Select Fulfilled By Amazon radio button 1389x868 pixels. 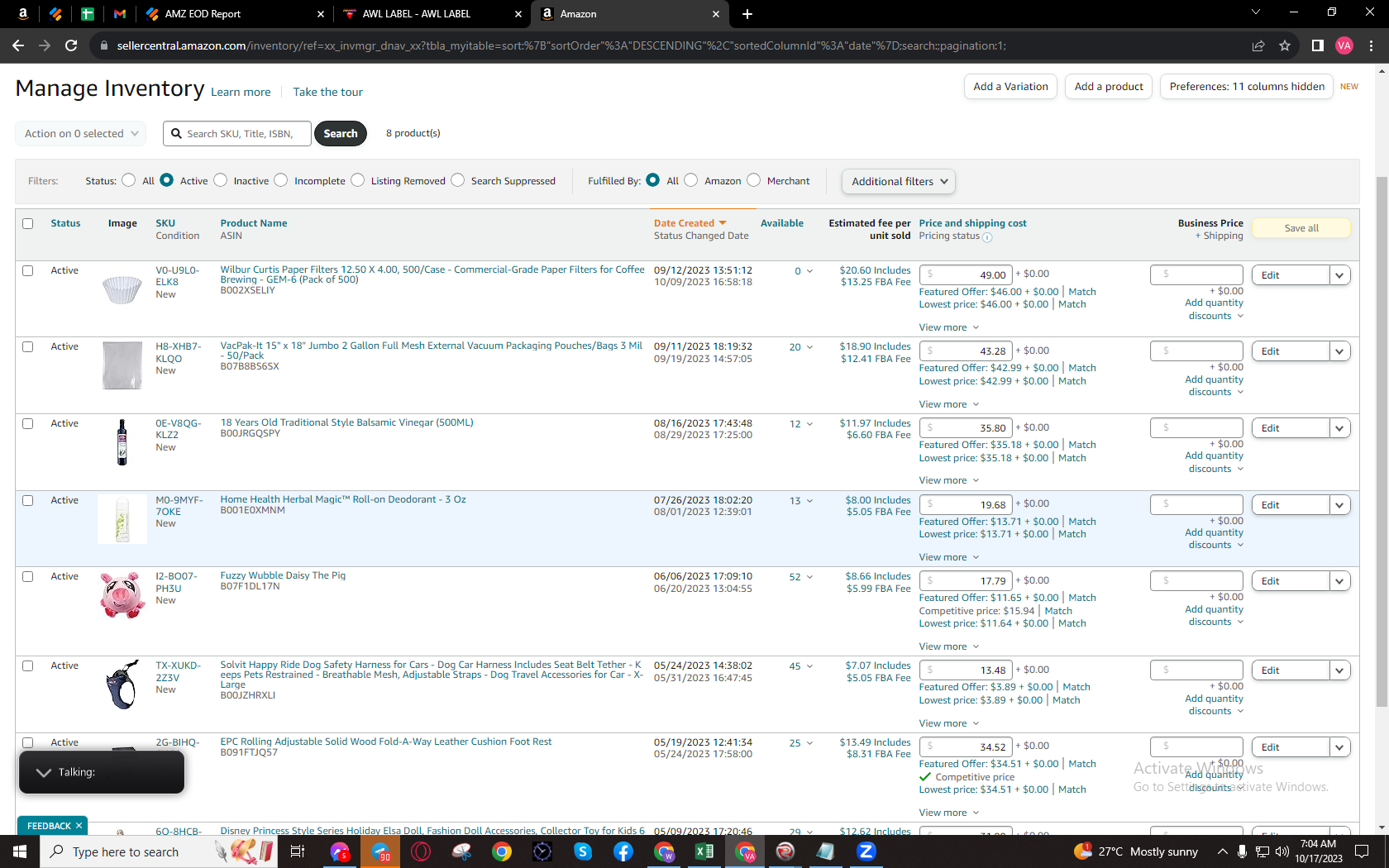point(691,180)
